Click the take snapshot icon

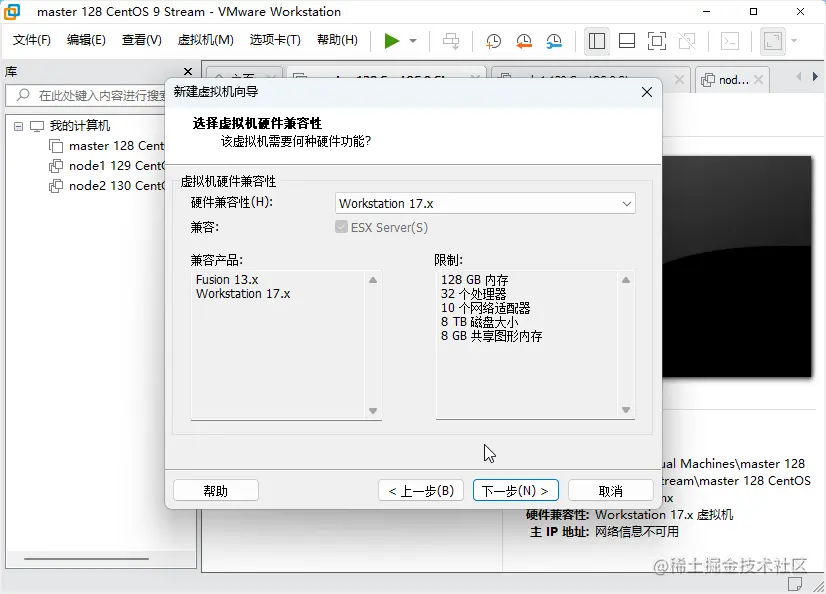(491, 41)
